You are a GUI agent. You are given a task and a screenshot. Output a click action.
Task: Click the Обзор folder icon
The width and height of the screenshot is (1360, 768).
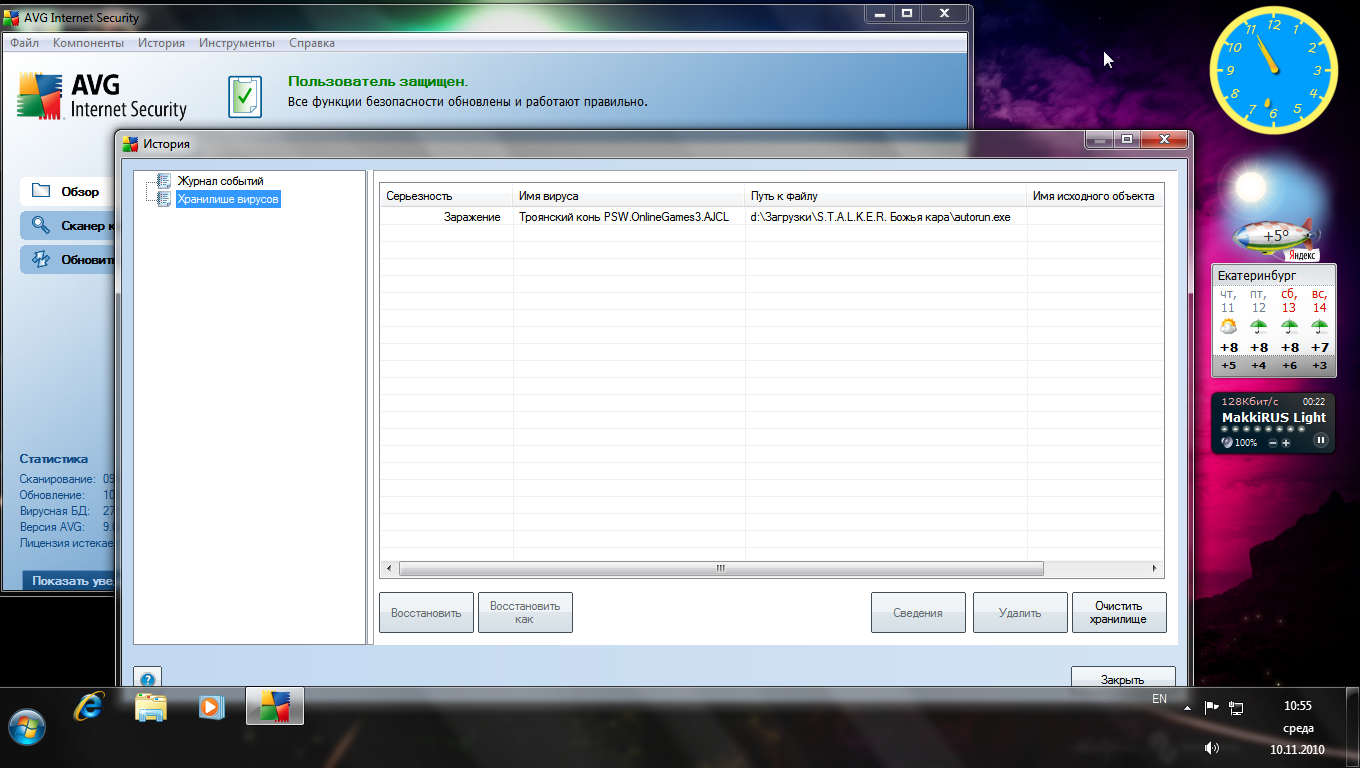pyautogui.click(x=40, y=191)
